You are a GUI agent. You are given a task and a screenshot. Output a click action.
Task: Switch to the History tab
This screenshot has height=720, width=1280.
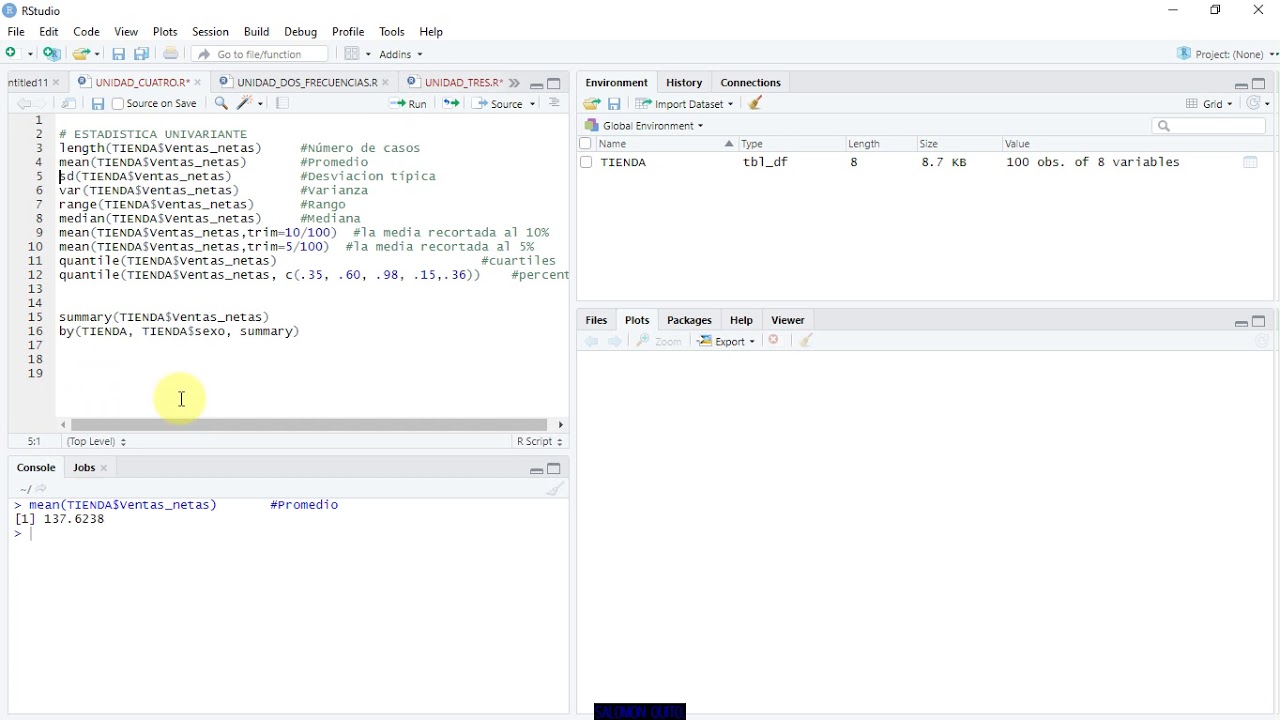tap(684, 83)
